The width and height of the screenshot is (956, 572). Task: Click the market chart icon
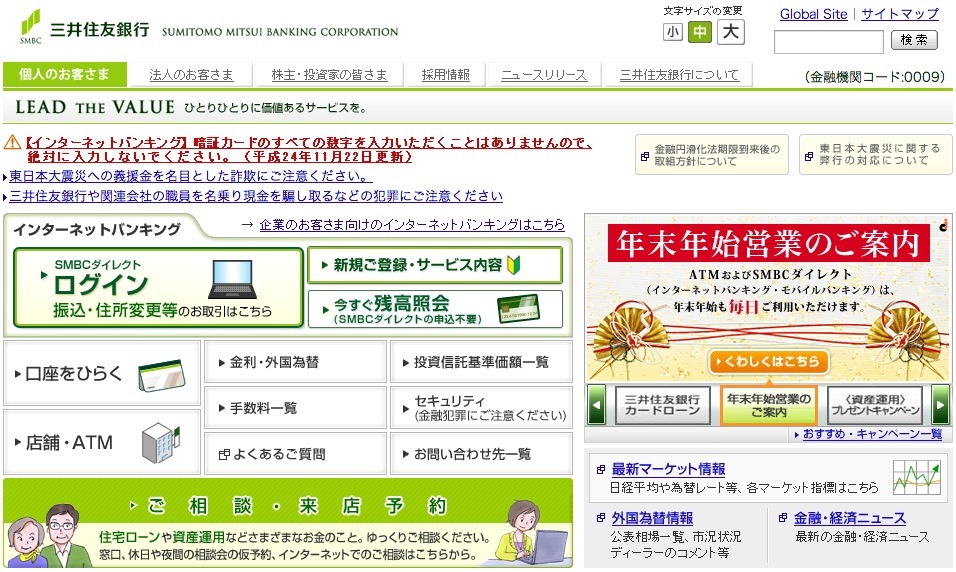click(x=916, y=477)
